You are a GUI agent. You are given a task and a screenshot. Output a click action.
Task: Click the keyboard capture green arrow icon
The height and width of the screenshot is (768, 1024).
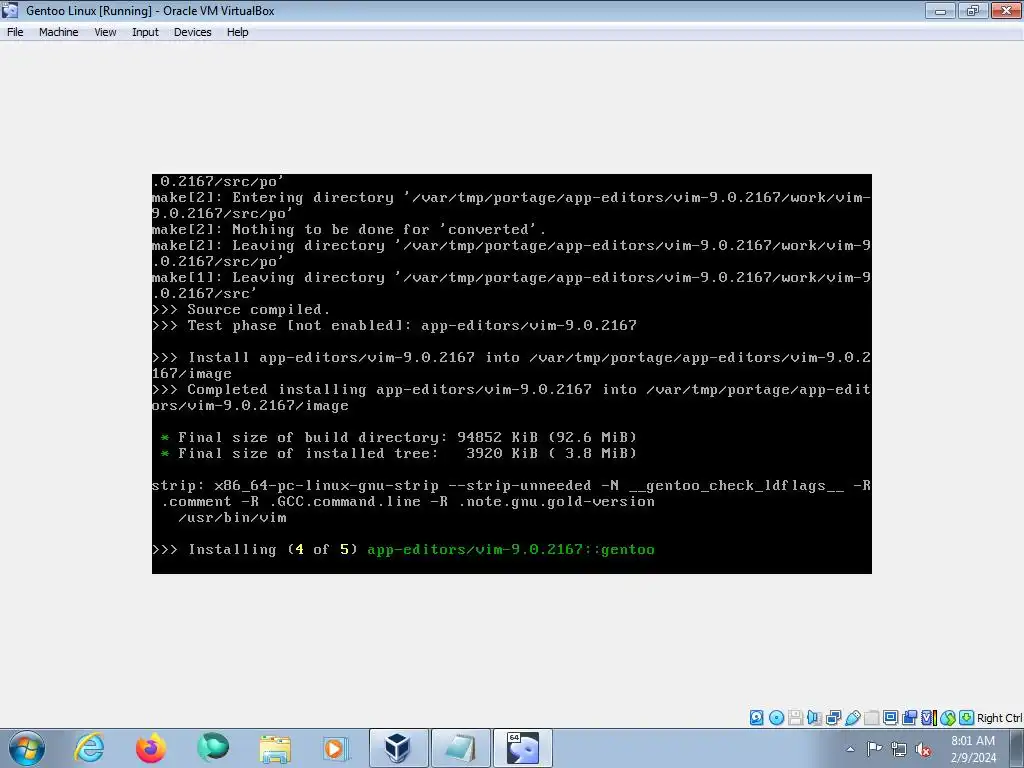coord(967,718)
